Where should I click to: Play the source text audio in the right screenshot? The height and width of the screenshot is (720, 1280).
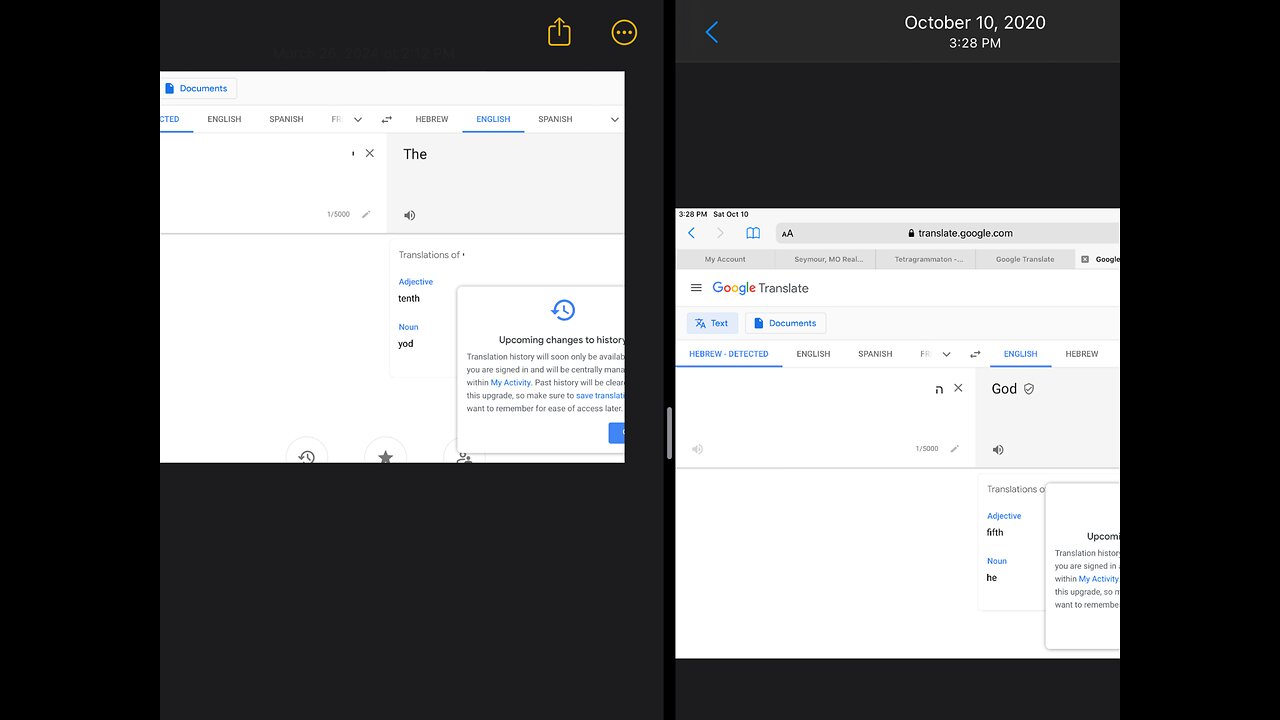pos(697,449)
